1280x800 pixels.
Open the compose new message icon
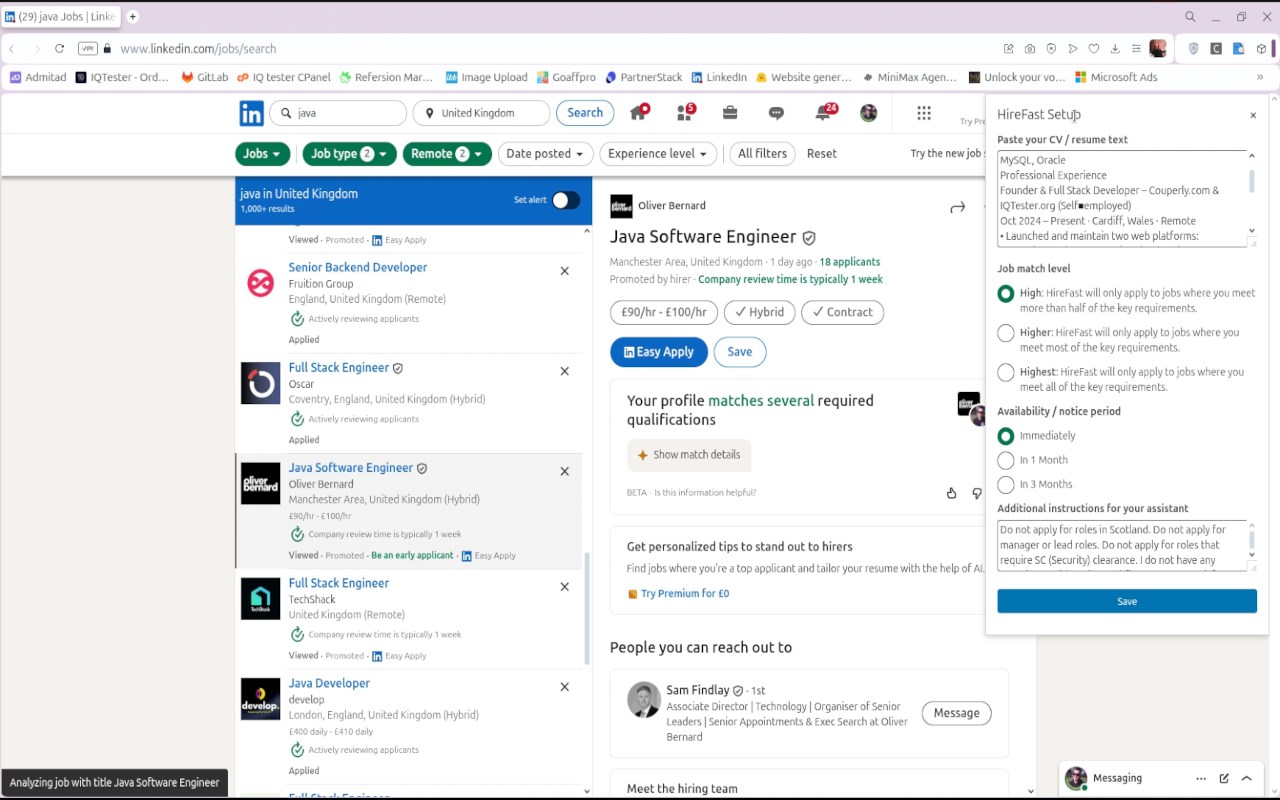click(x=1224, y=778)
